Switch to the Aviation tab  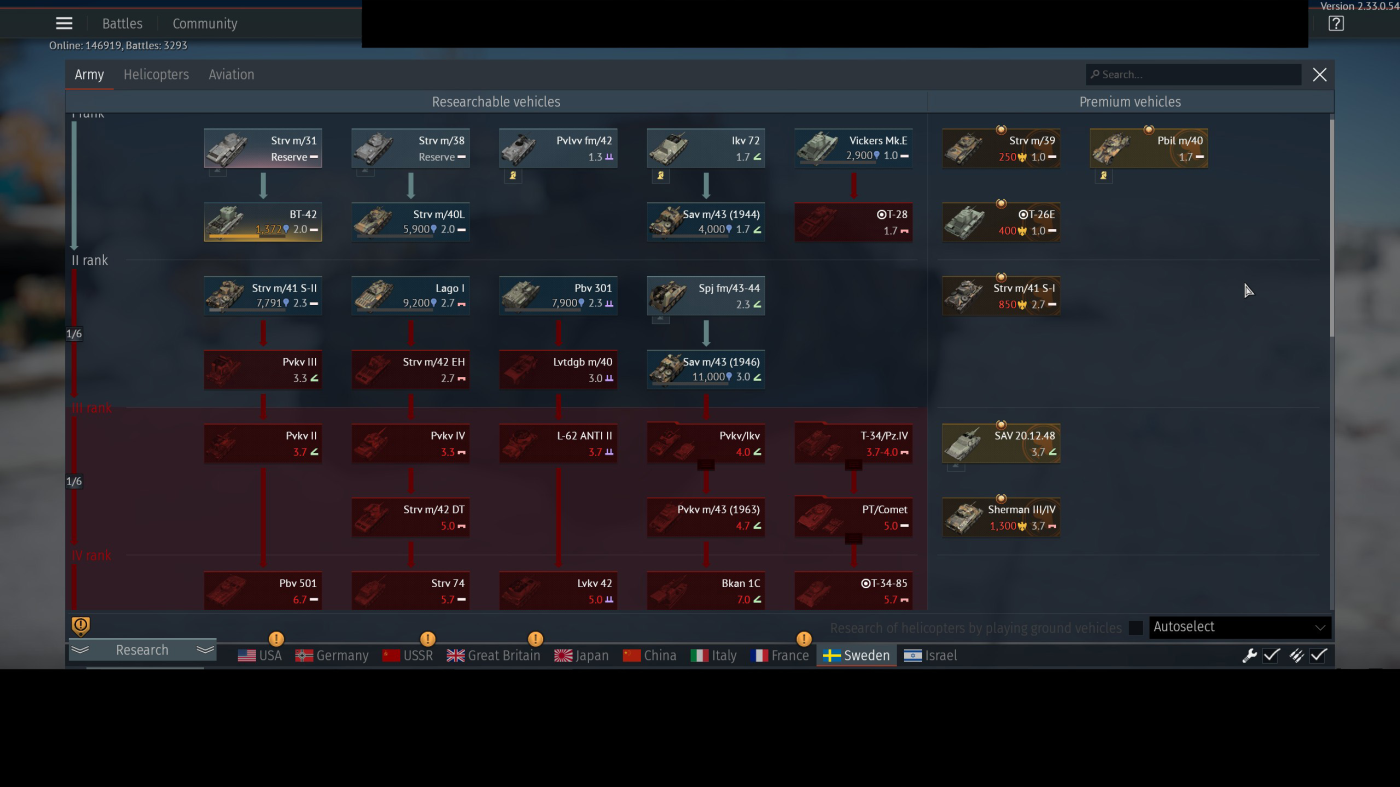tap(231, 75)
